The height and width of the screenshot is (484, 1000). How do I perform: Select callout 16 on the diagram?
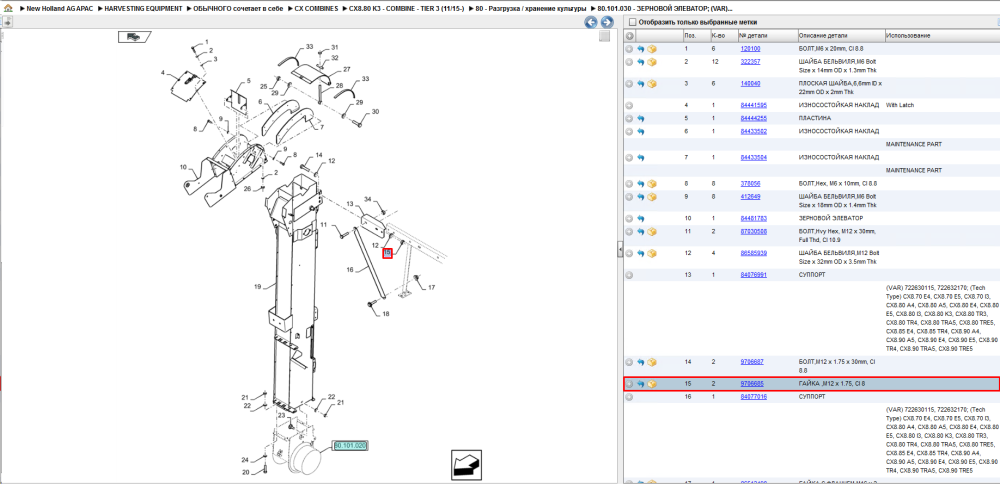349,270
